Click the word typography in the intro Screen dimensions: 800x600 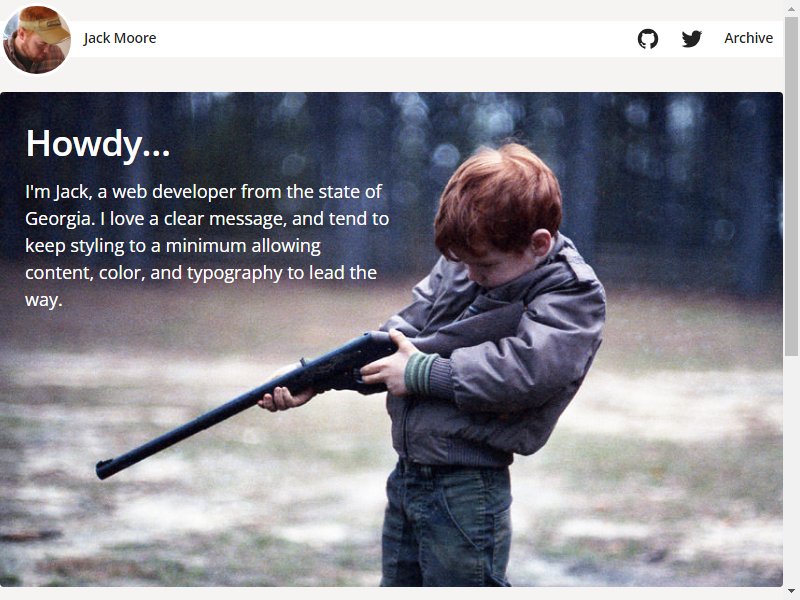[235, 273]
